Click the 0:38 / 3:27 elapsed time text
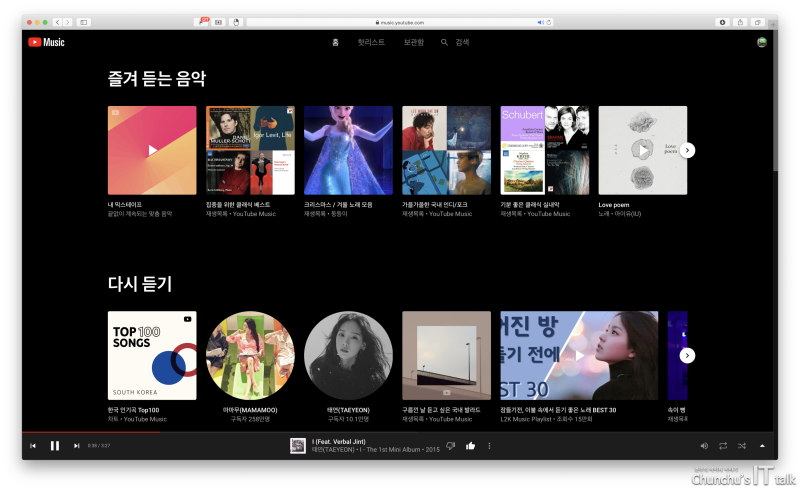Image resolution: width=800 pixels, height=489 pixels. (x=98, y=446)
